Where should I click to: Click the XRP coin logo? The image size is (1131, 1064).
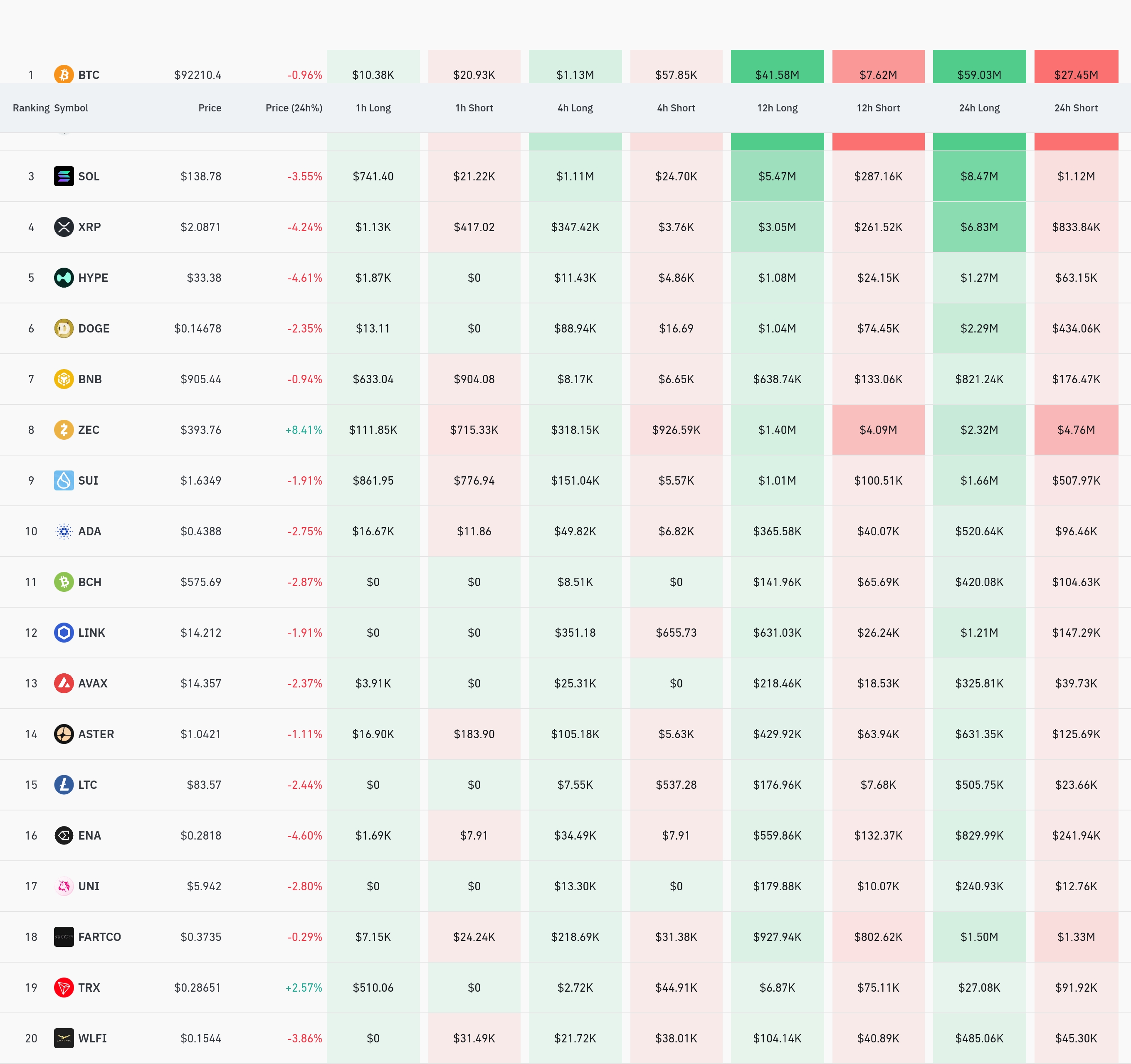coord(64,227)
